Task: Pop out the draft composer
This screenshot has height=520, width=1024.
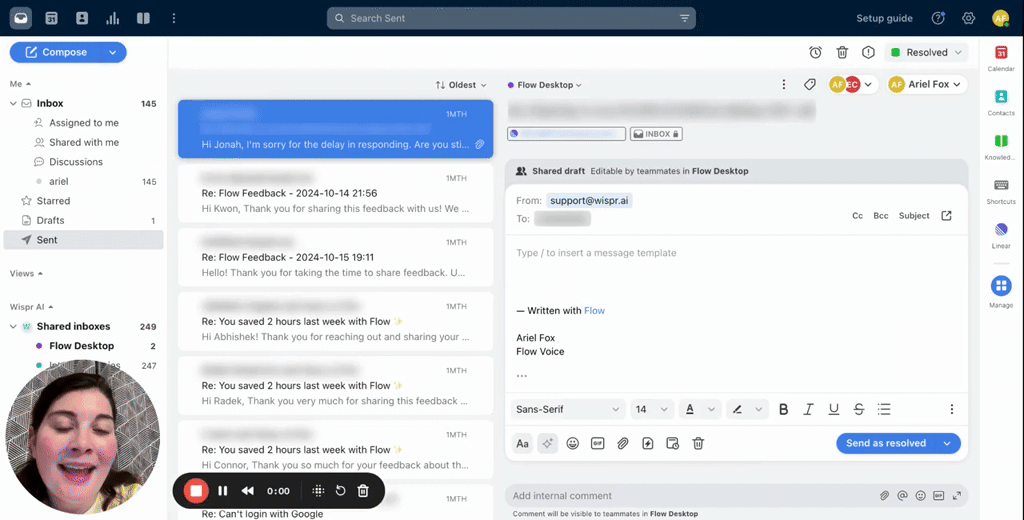Action: pos(946,216)
